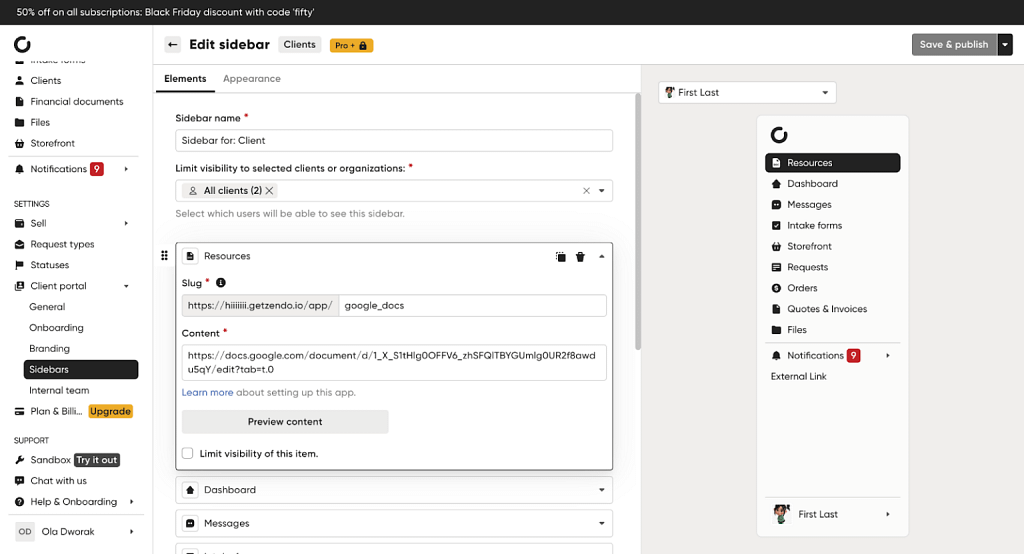Click the Quotes & Invoices icon in preview
This screenshot has width=1024, height=554.
pyautogui.click(x=776, y=309)
